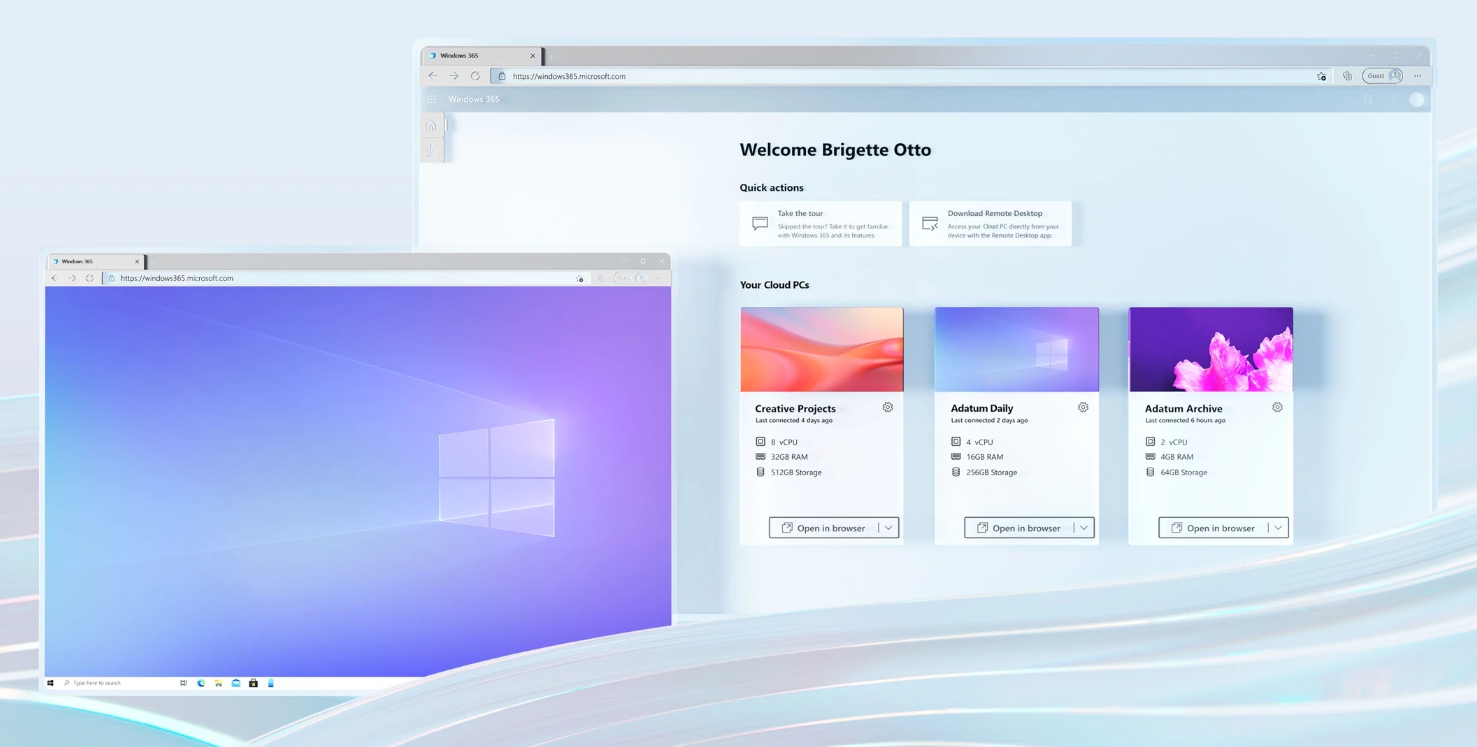Select the Windows 365 tab in rear browser
Screen dimensions: 1477x747
(x=484, y=56)
